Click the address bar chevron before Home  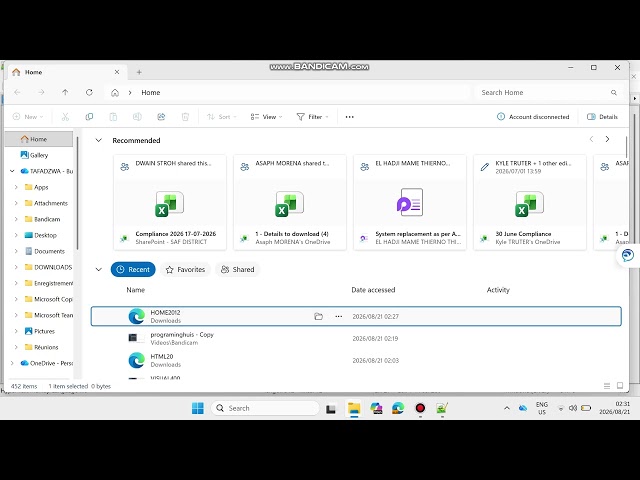click(130, 93)
